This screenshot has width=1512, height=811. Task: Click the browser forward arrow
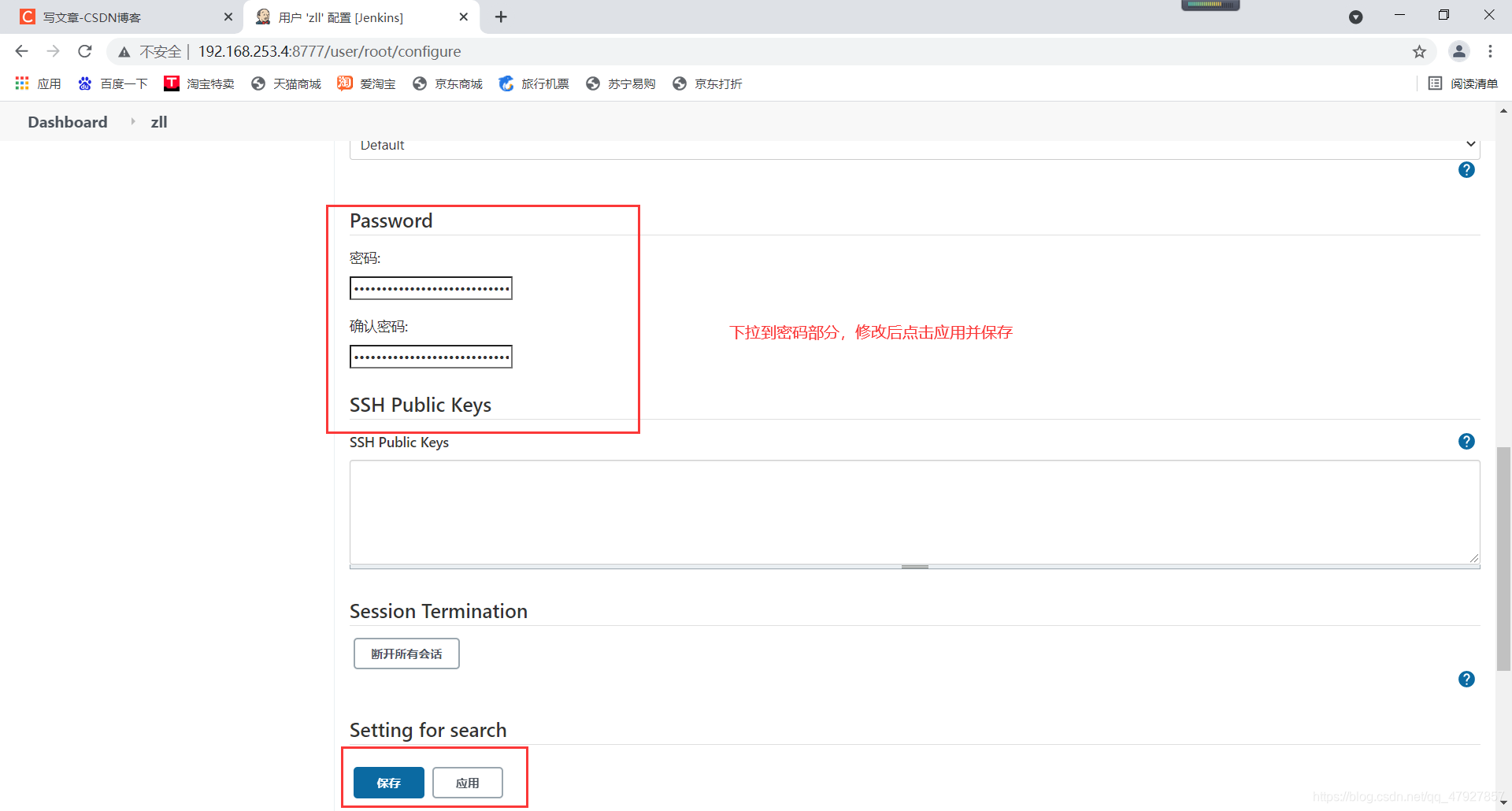pos(53,51)
